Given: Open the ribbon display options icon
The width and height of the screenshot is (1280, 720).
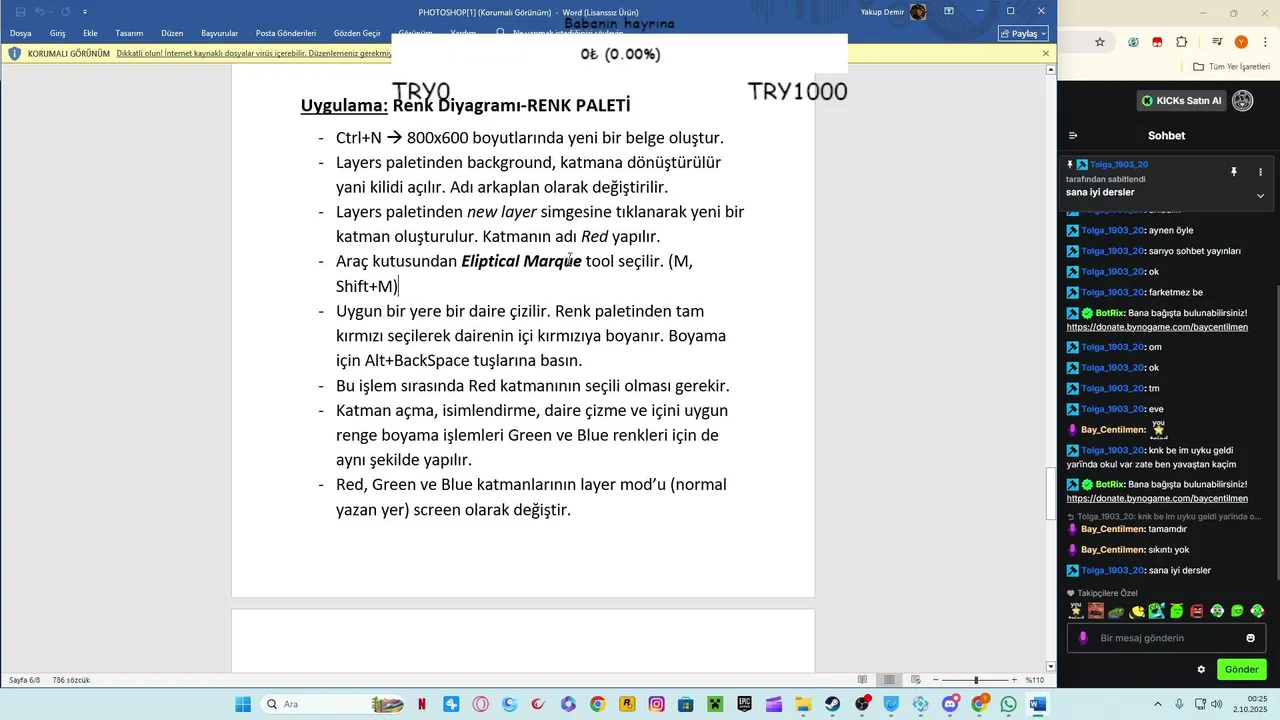Looking at the screenshot, I should click(949, 11).
